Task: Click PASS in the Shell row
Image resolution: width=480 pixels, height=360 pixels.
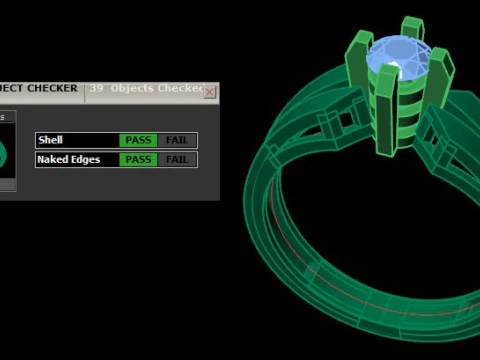Action: (138, 140)
